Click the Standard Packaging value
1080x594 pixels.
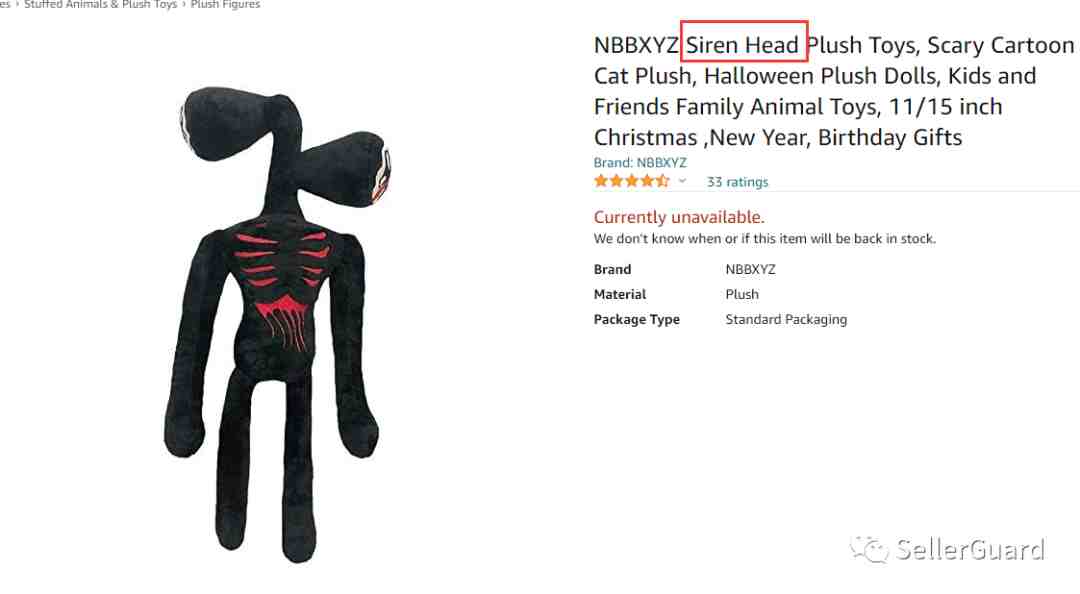pos(786,320)
